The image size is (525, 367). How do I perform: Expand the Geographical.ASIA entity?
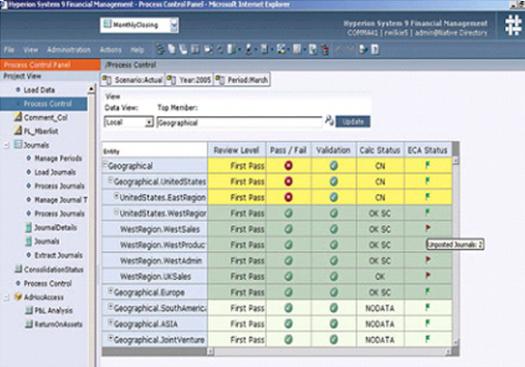110,322
